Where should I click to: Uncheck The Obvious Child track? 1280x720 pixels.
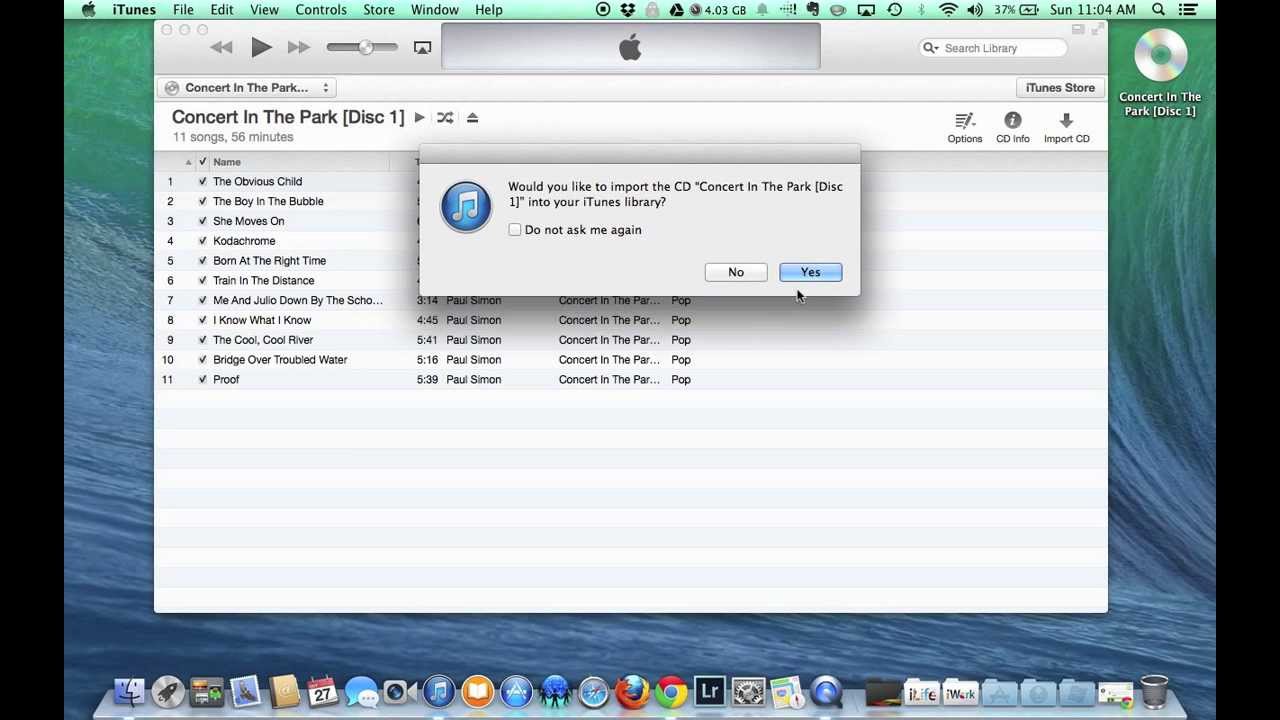[x=203, y=182]
